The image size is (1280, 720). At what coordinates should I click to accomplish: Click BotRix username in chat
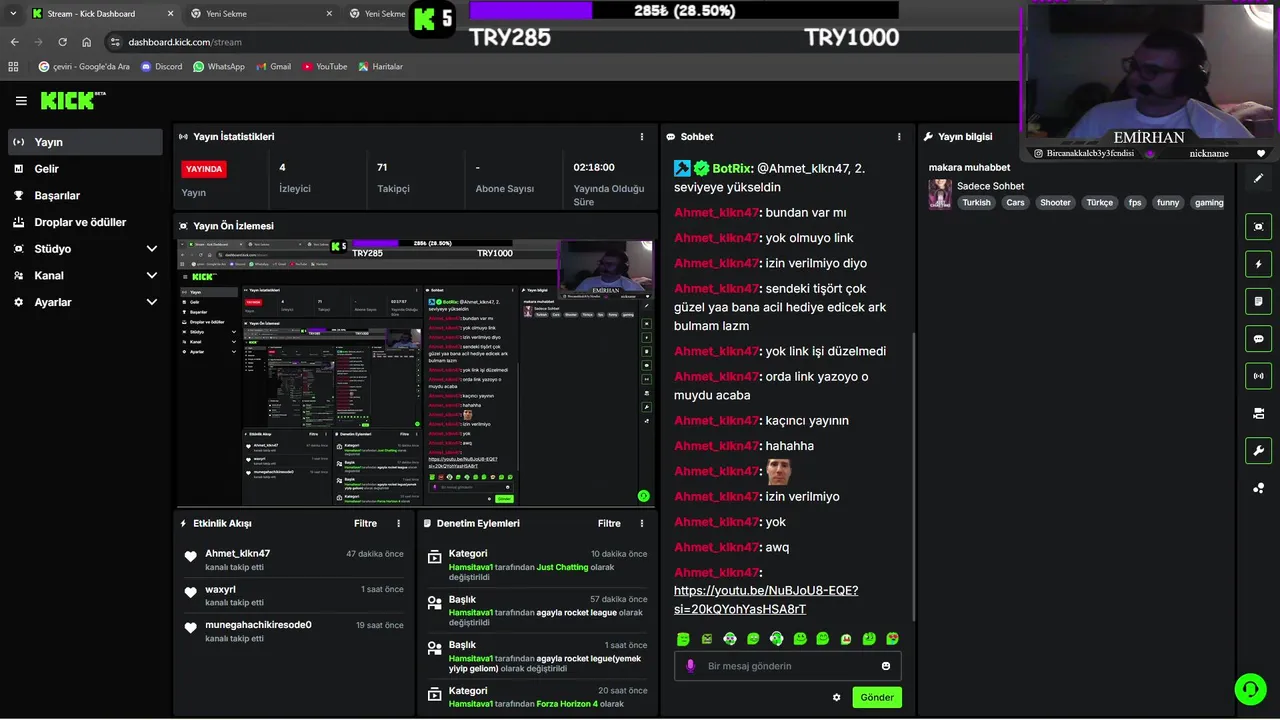[x=732, y=168]
